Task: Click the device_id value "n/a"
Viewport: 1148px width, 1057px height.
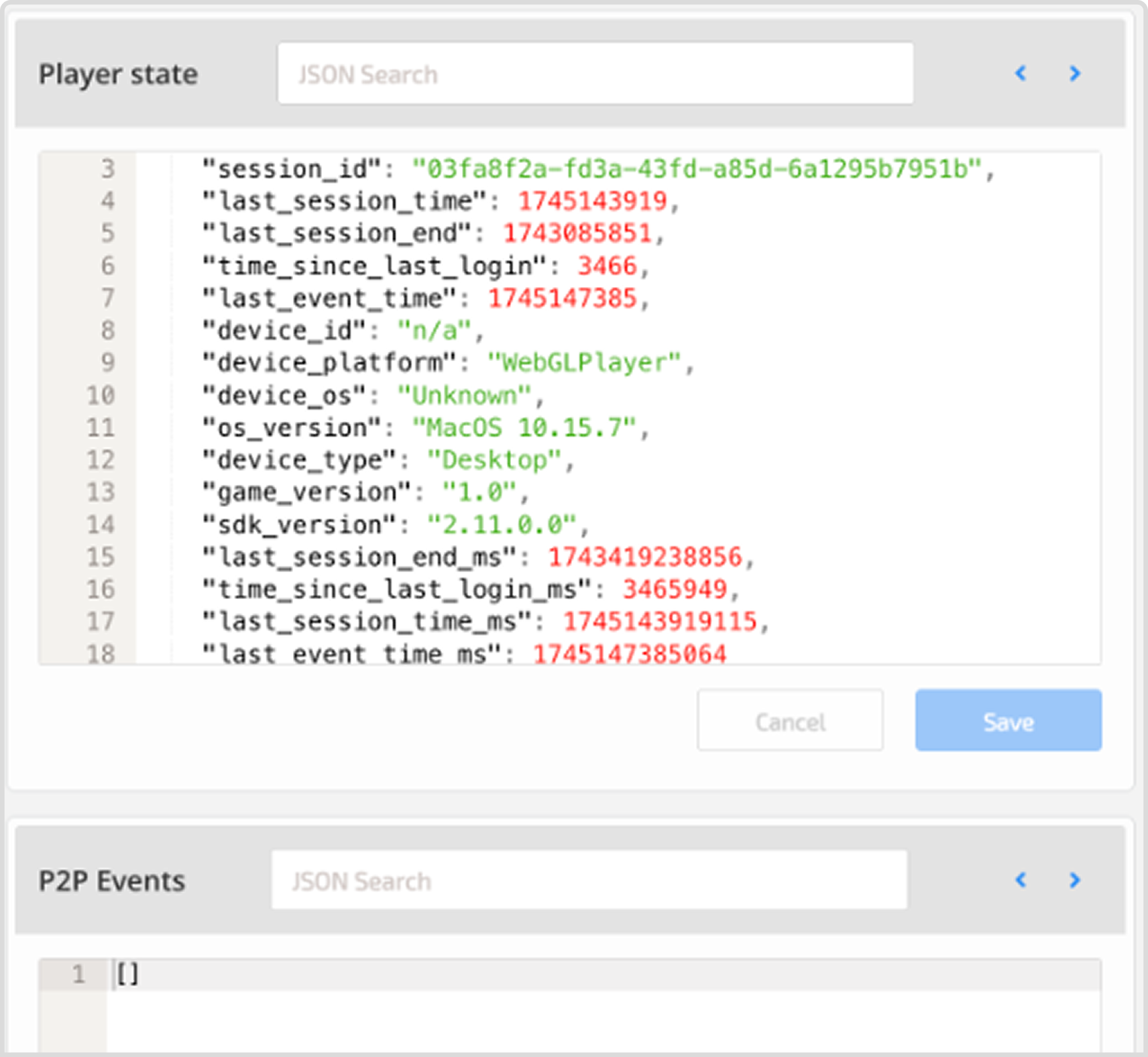Action: tap(435, 331)
